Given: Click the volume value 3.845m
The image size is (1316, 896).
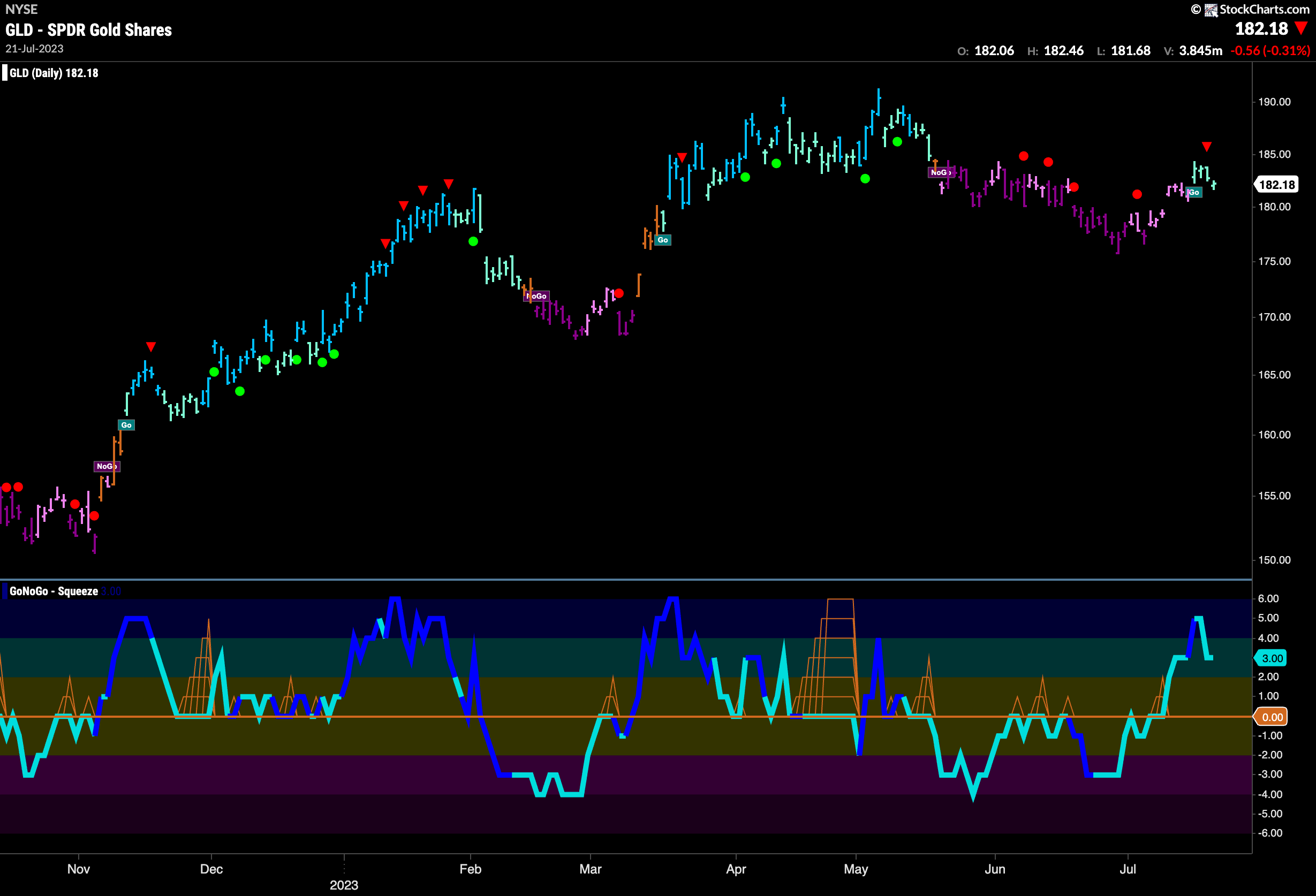Looking at the screenshot, I should click(1200, 51).
